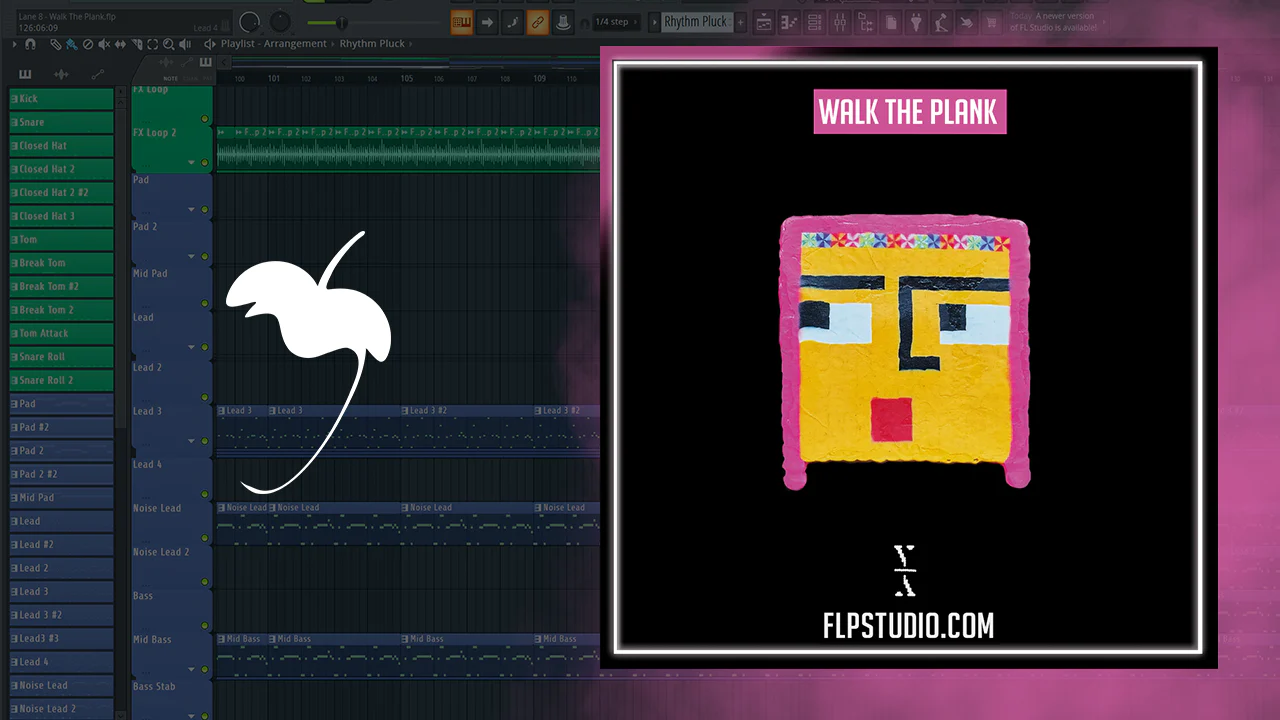
Task: Toggle mute dot on the Pad track
Action: click(205, 209)
